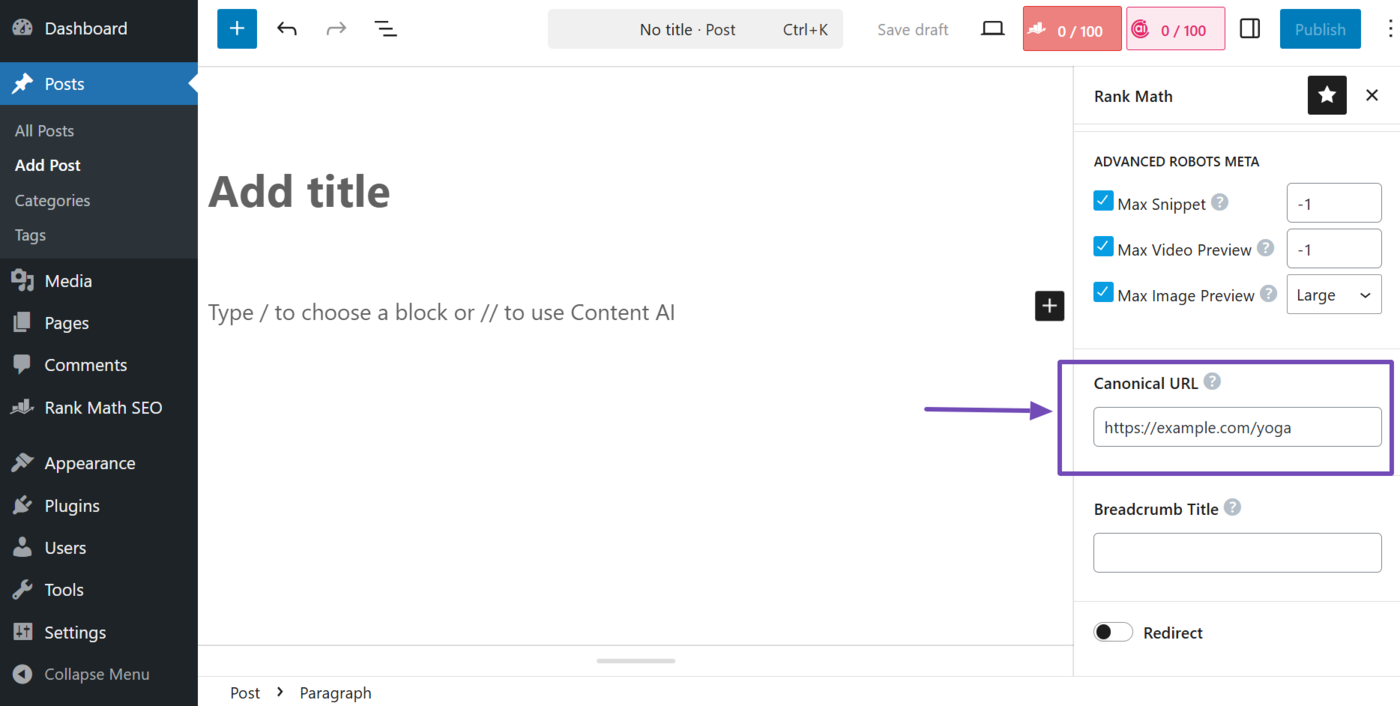Open the Max Image Preview Large dropdown

pyautogui.click(x=1333, y=295)
